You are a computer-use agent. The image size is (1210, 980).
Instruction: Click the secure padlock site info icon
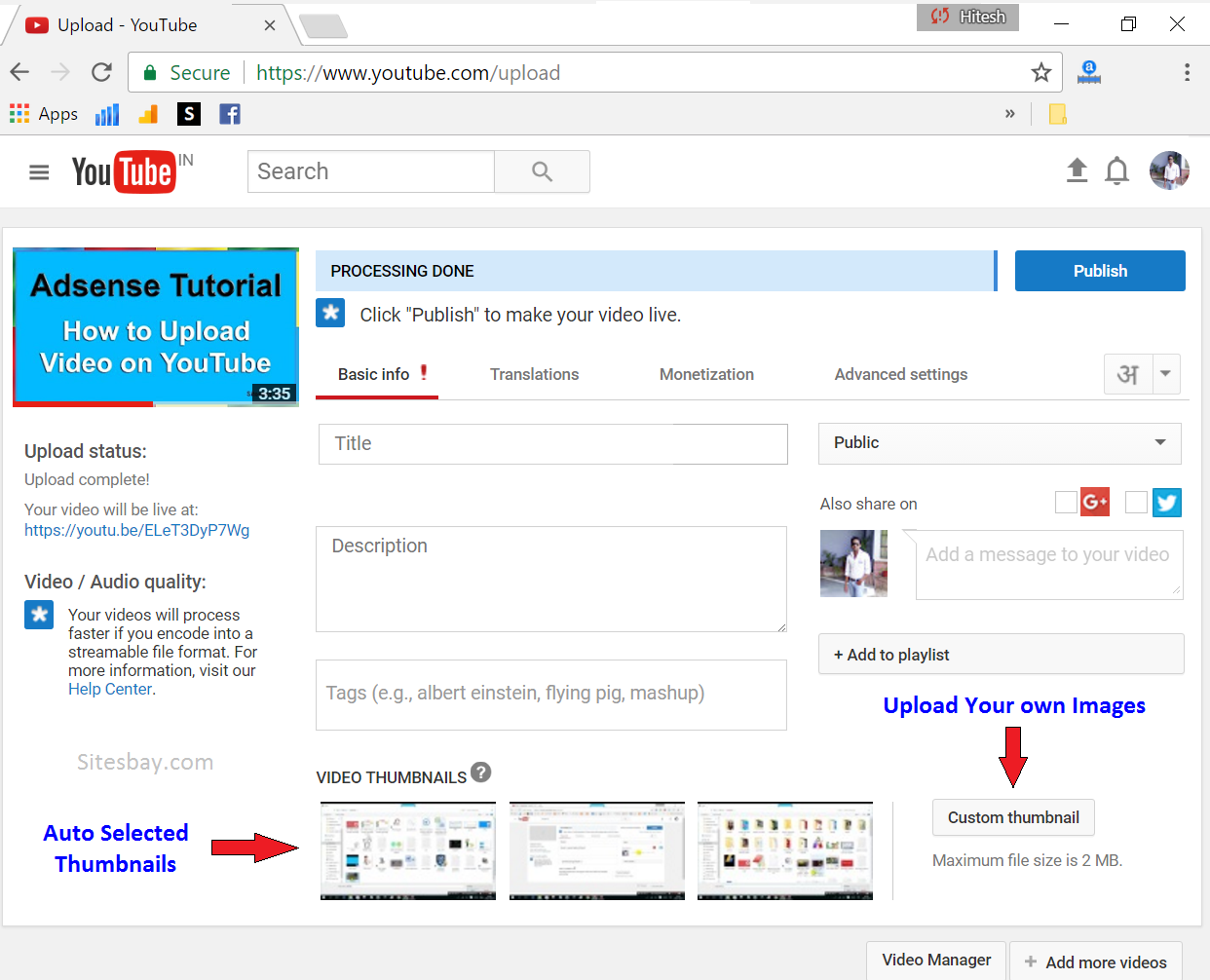click(x=150, y=73)
